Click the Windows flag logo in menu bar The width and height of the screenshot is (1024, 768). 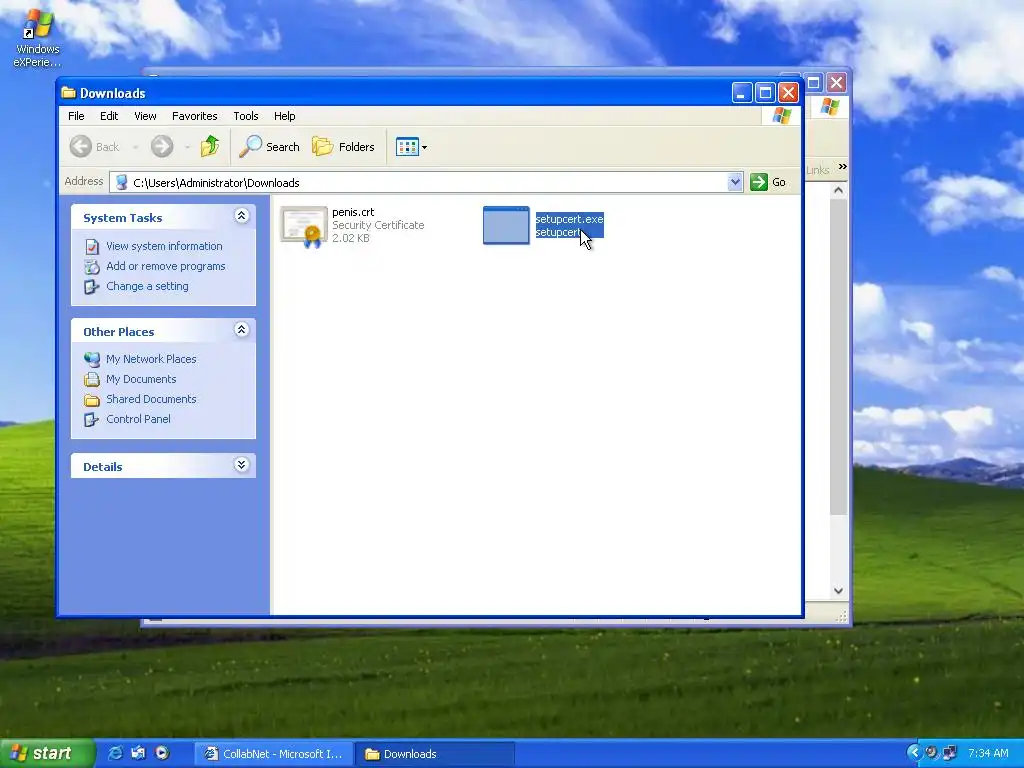782,116
